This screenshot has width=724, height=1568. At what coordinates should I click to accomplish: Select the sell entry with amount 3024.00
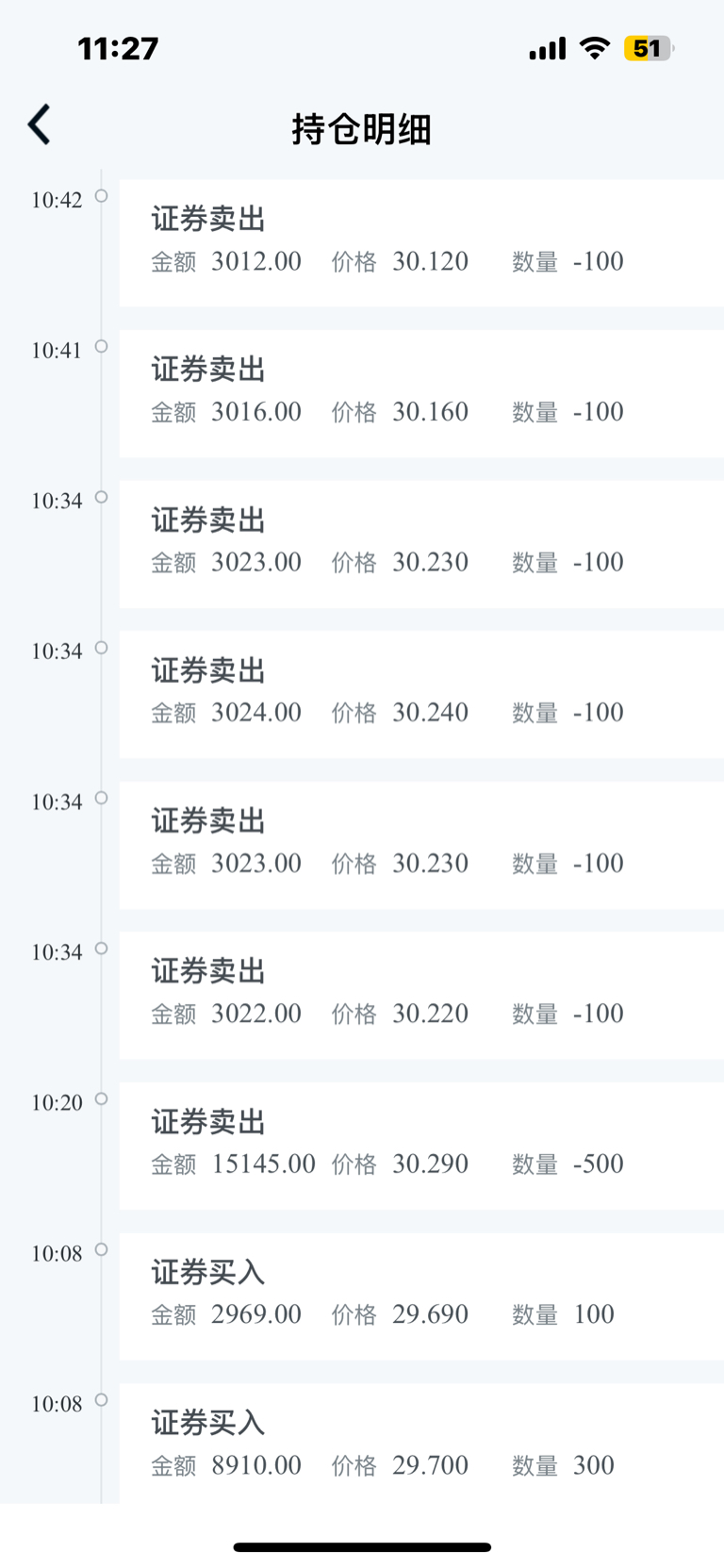click(x=420, y=694)
